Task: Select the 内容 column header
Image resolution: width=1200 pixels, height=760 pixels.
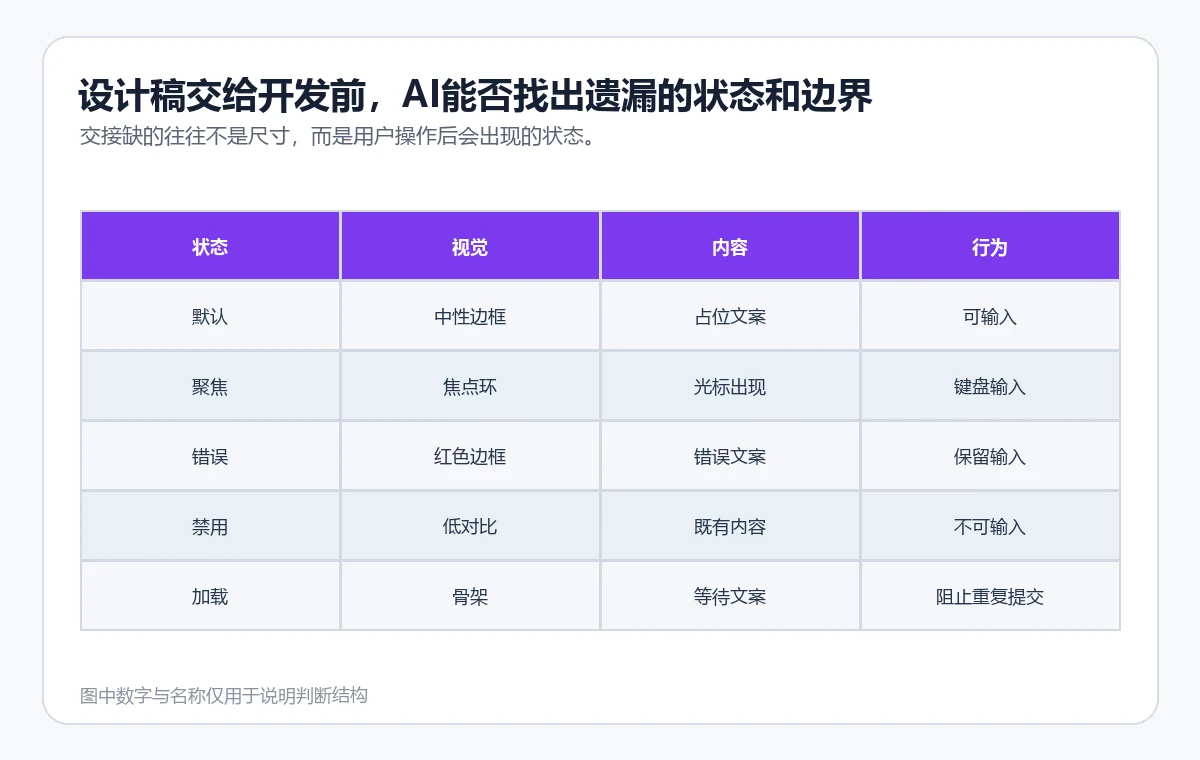Action: click(x=730, y=246)
